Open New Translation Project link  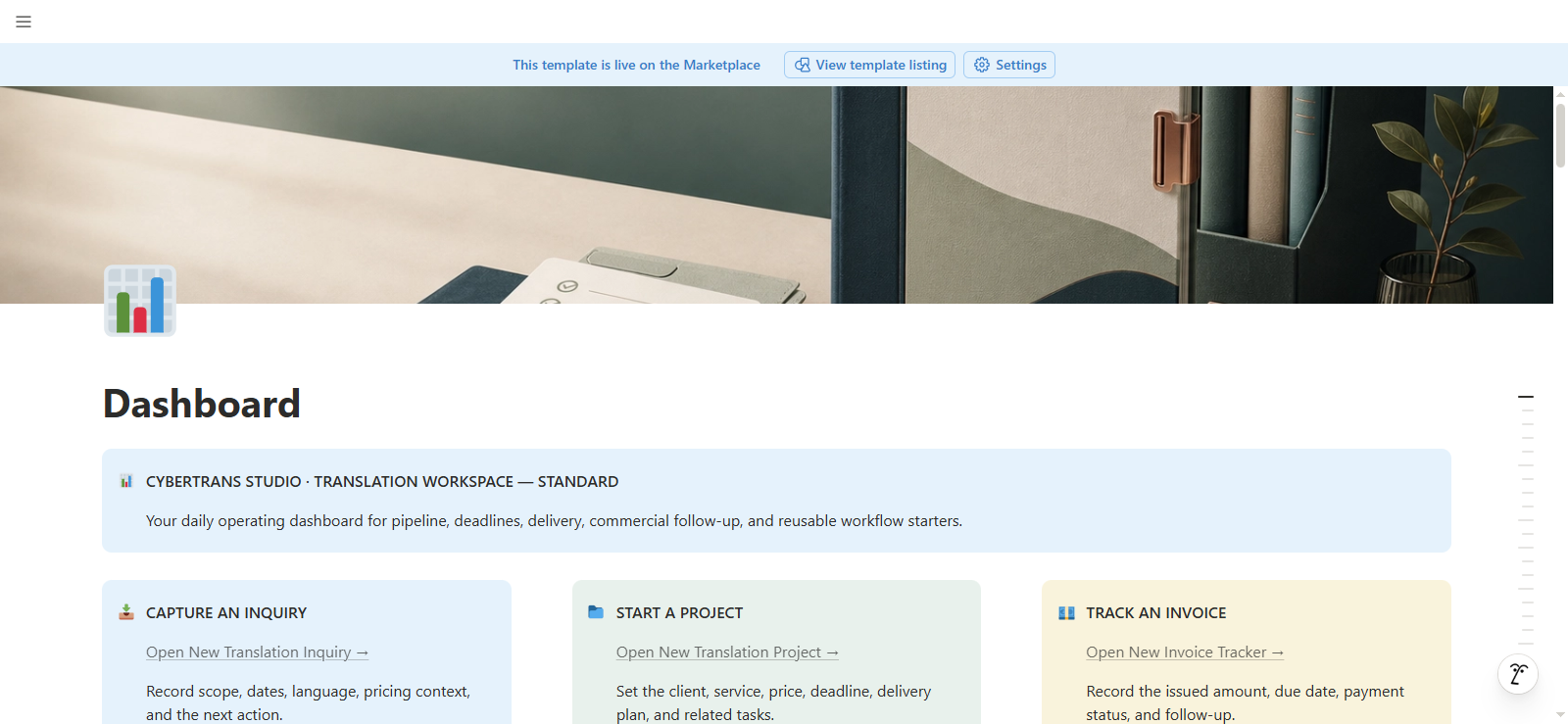(x=727, y=652)
